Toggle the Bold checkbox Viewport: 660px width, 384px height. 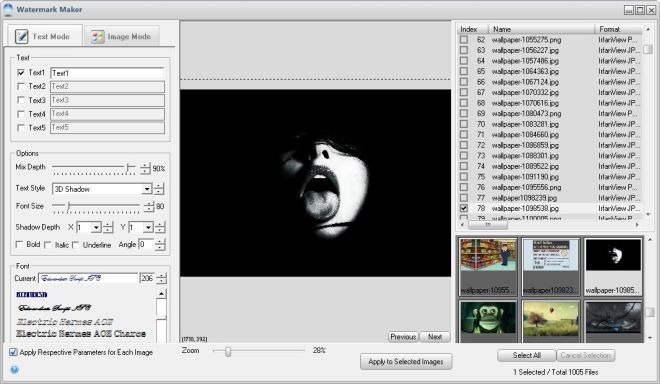19,245
